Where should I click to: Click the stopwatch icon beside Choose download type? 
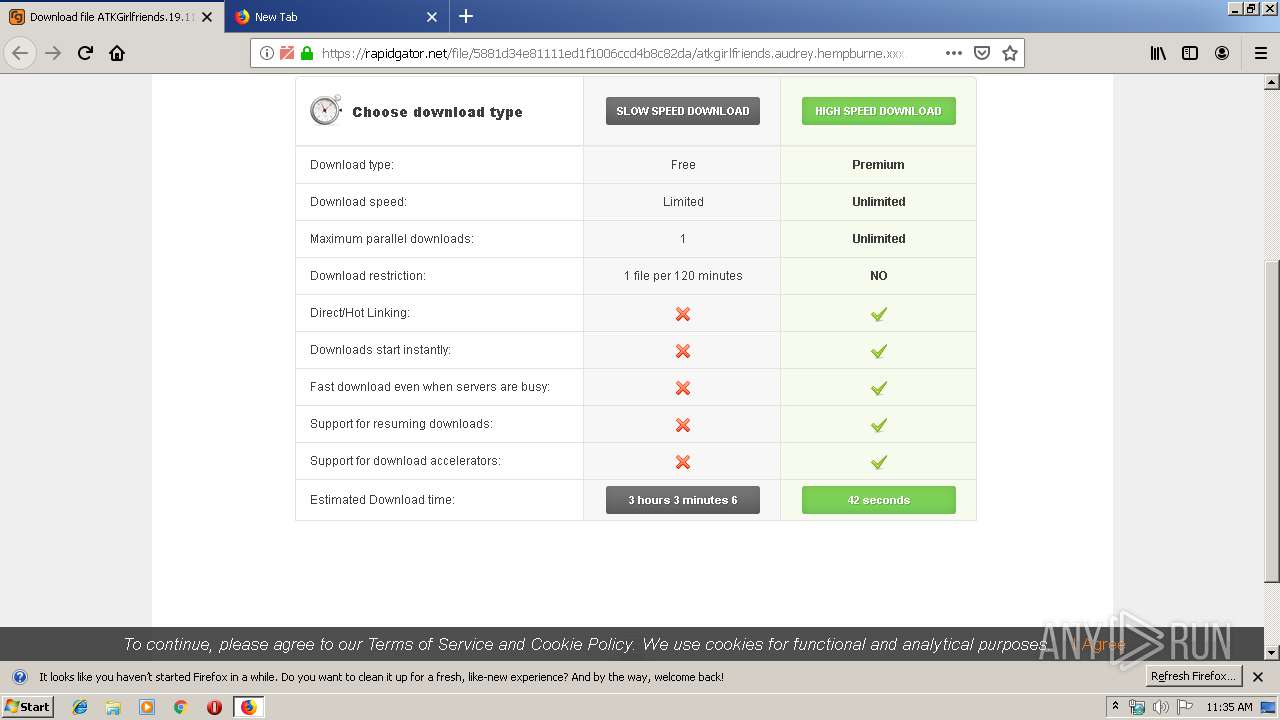click(326, 110)
